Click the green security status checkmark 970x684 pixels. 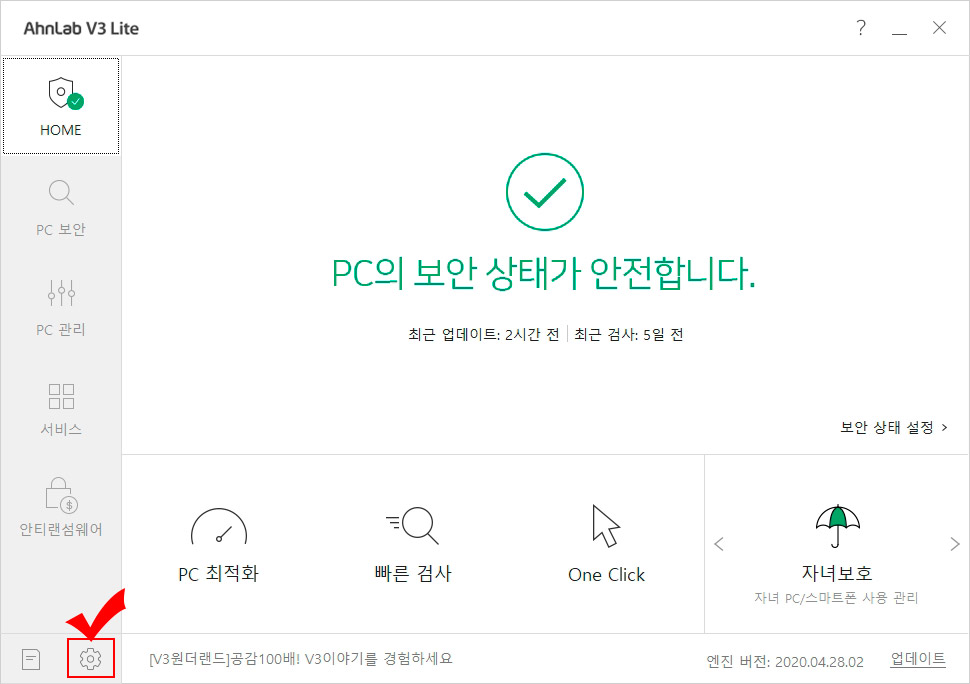(544, 192)
